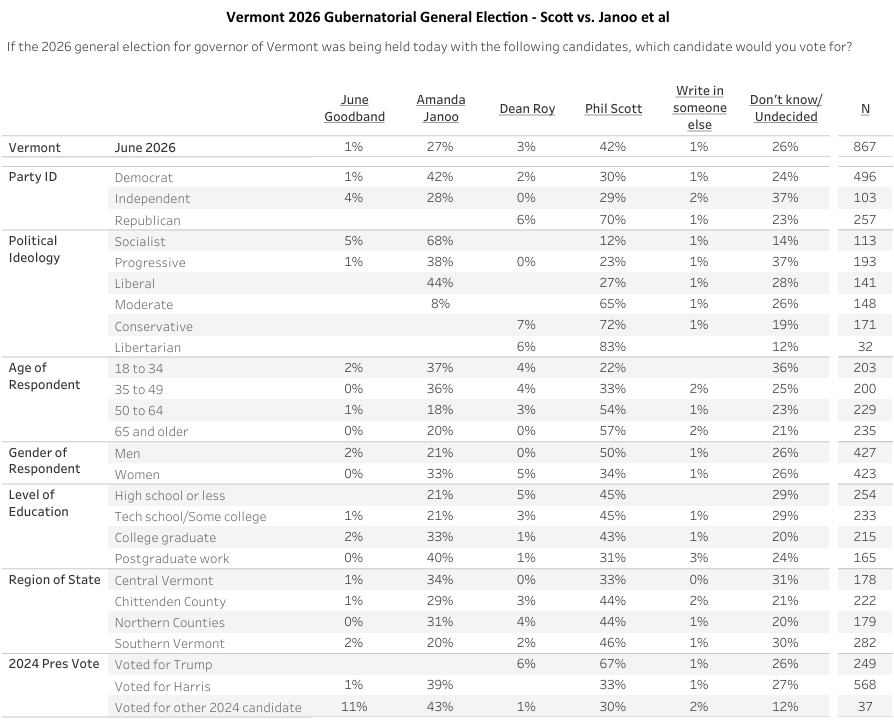Click the N column header

(x=865, y=109)
